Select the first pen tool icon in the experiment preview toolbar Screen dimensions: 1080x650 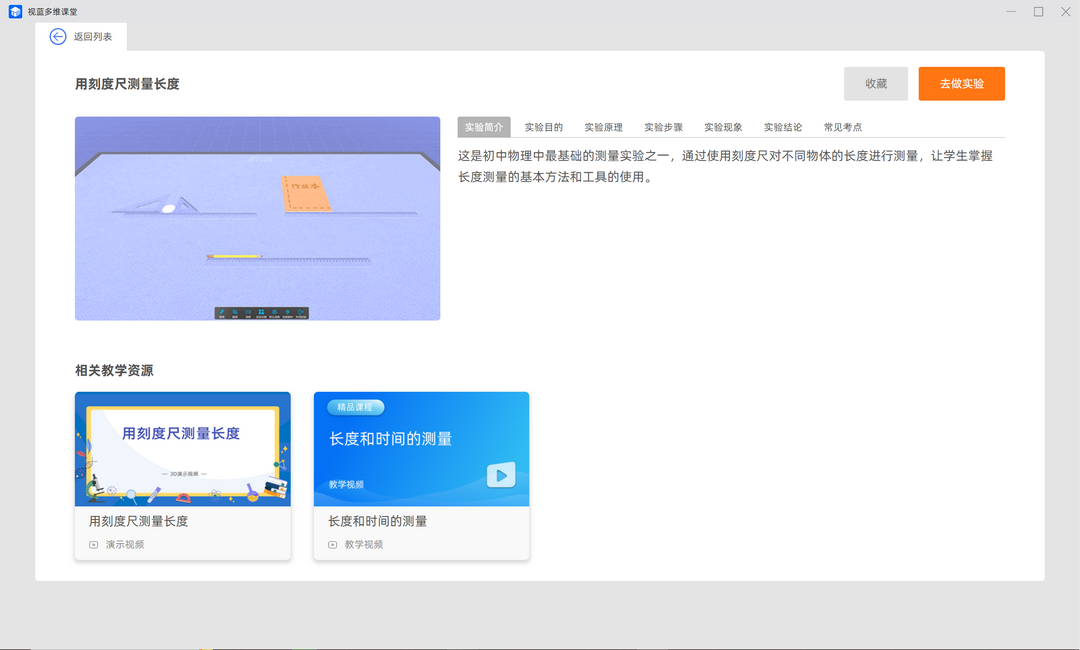click(222, 311)
